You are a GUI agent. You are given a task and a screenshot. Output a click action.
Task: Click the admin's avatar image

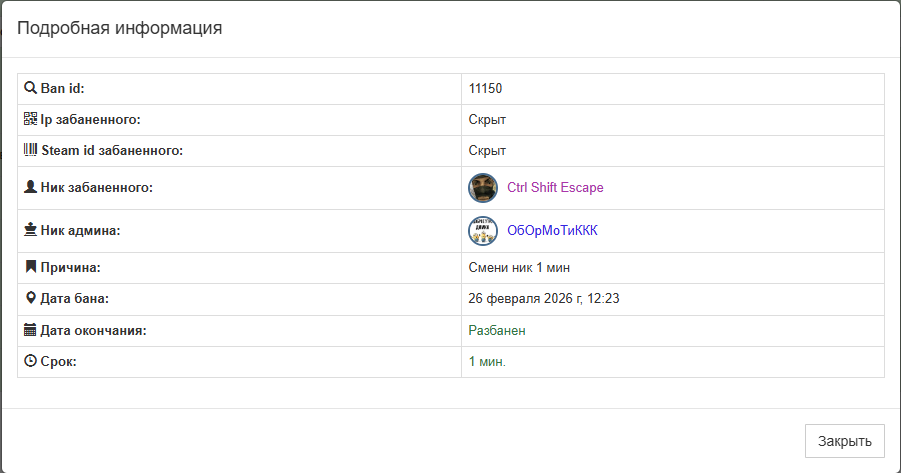pos(483,230)
